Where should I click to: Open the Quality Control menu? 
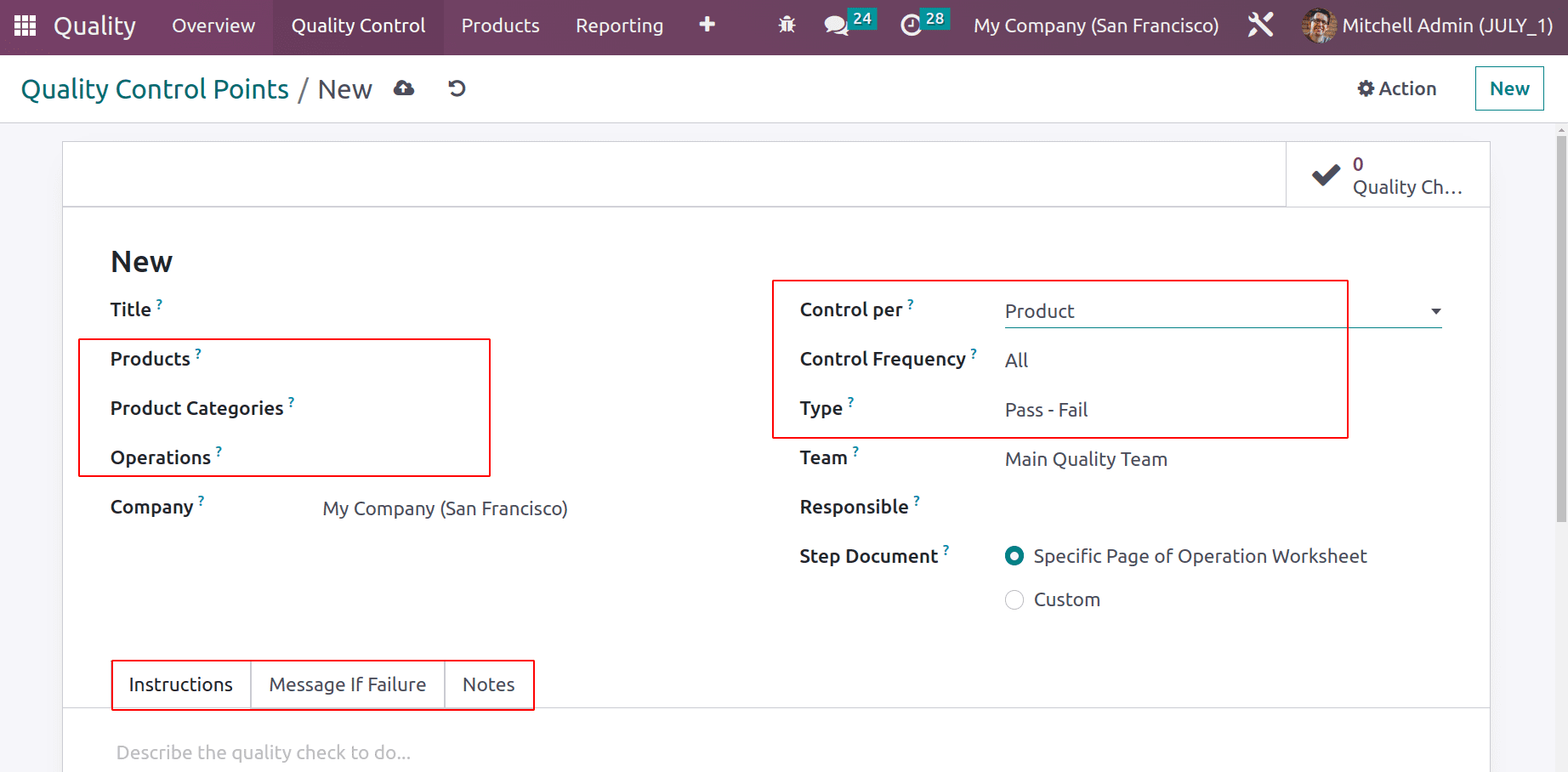[x=358, y=26]
